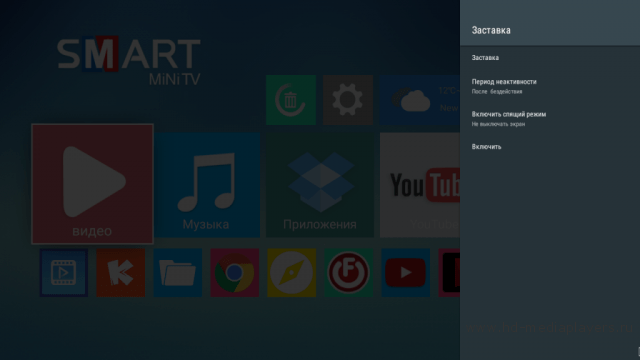Open the partially visible Netflix icon

point(449,273)
